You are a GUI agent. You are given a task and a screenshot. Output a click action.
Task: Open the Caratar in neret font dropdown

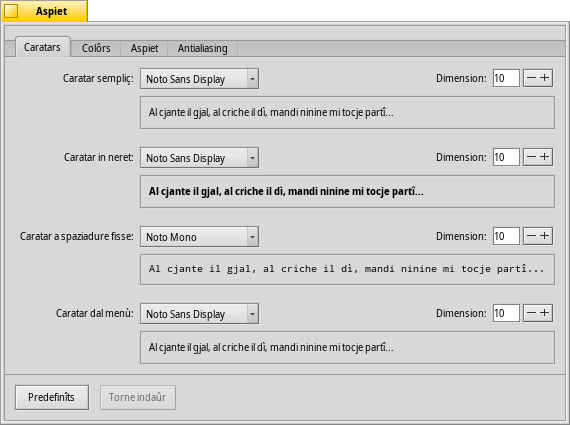pos(200,157)
